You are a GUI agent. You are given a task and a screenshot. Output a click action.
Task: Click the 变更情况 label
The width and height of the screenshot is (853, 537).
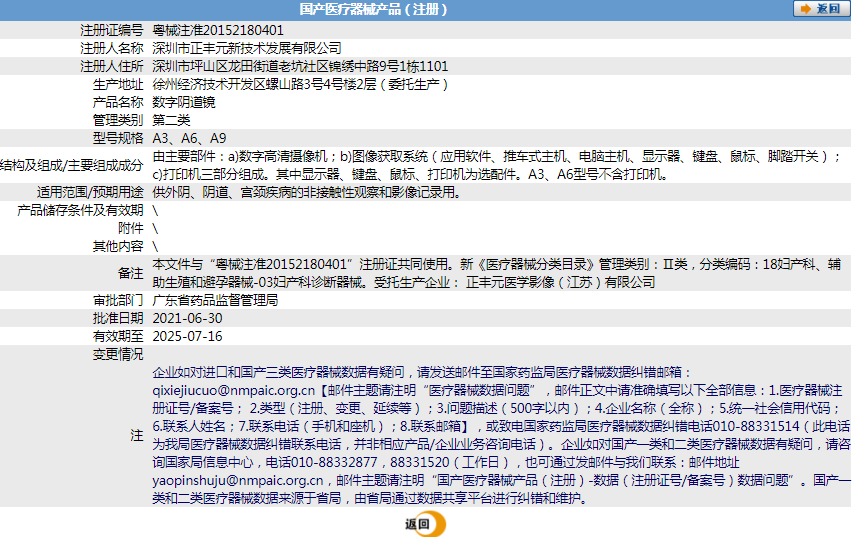(118, 354)
